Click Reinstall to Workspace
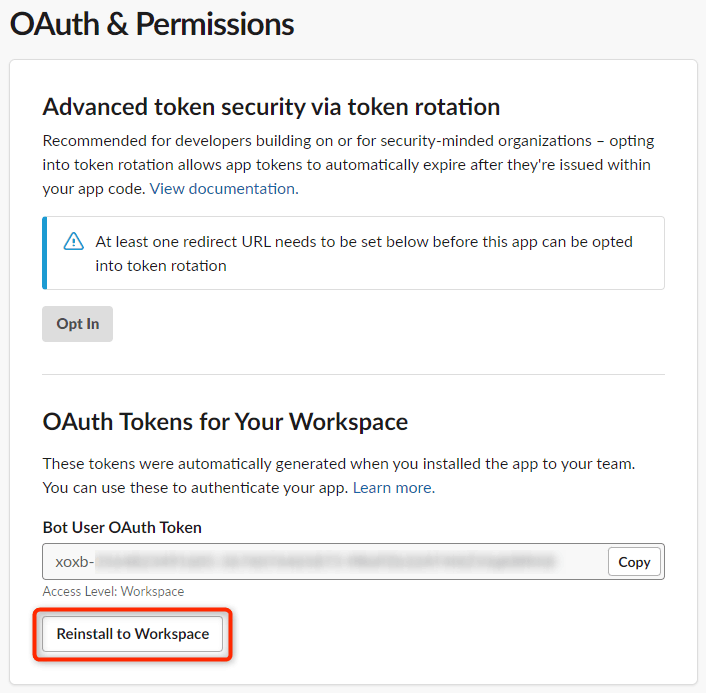The height and width of the screenshot is (693, 706). click(x=132, y=634)
